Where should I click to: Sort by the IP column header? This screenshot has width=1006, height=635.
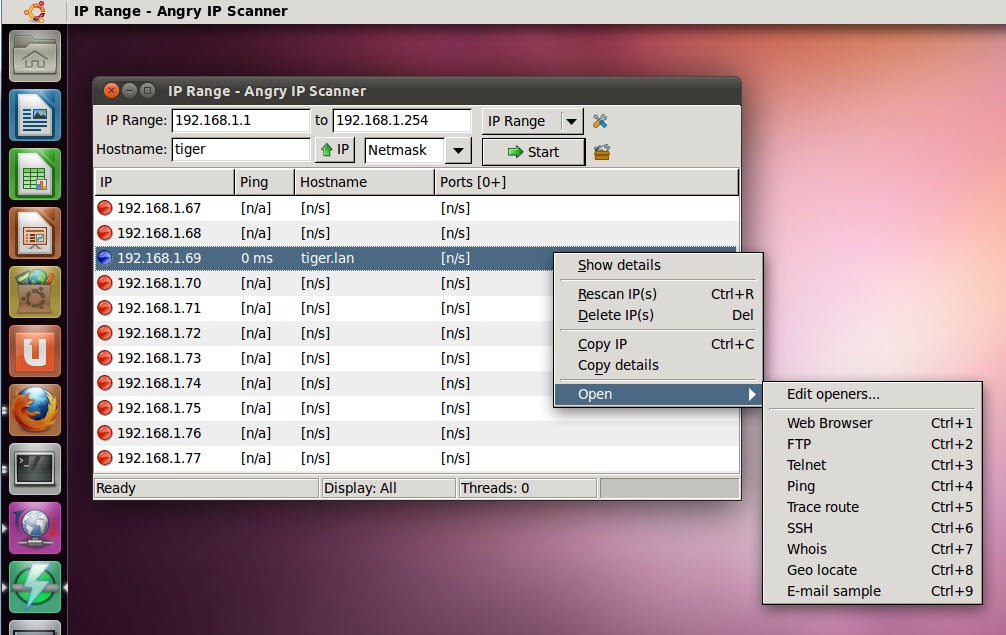coord(165,182)
